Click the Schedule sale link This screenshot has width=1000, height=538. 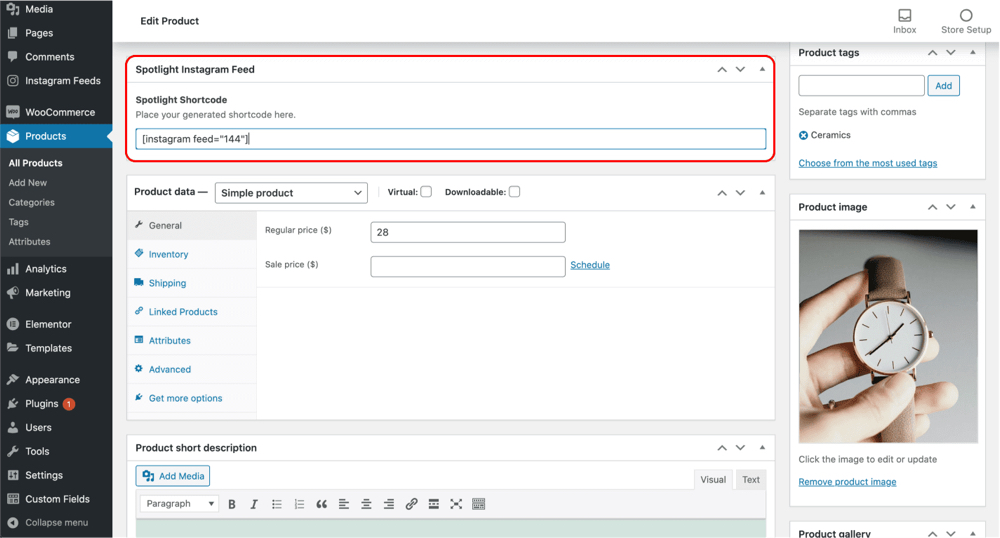click(590, 265)
